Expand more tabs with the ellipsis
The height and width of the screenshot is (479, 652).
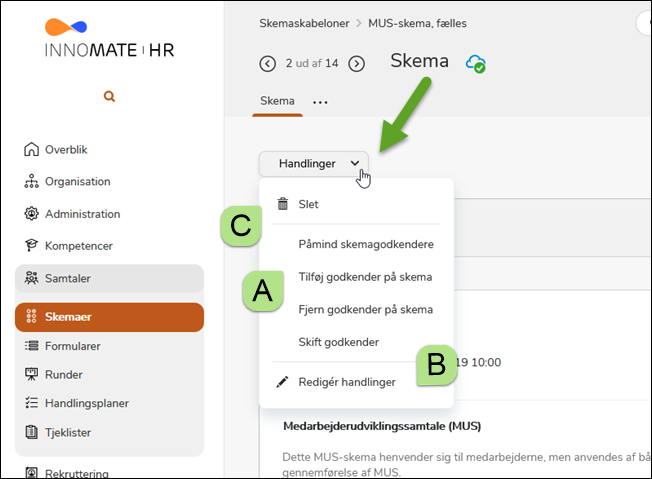click(320, 102)
